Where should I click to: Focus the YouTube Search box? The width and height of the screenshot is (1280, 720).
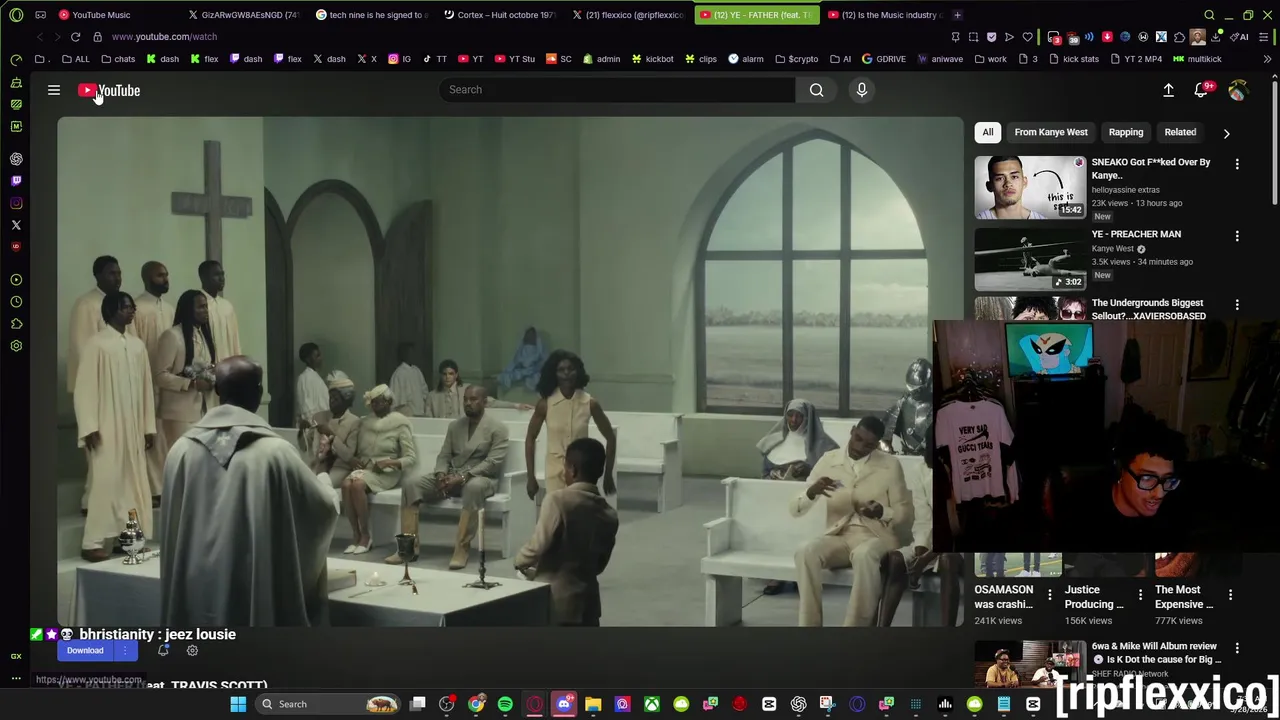(x=617, y=90)
